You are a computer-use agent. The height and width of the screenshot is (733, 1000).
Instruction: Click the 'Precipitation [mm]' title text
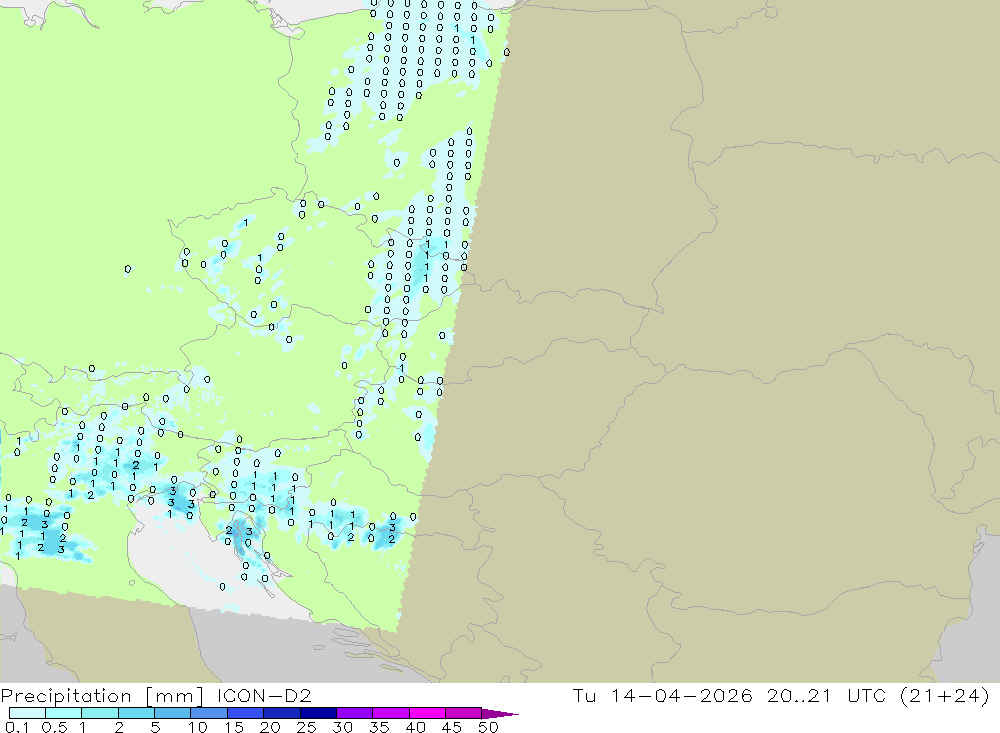(103, 696)
